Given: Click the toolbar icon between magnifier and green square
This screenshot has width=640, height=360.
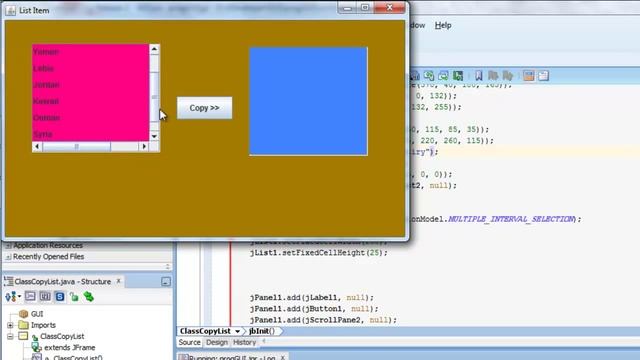Looking at the screenshot, I should (x=443, y=76).
